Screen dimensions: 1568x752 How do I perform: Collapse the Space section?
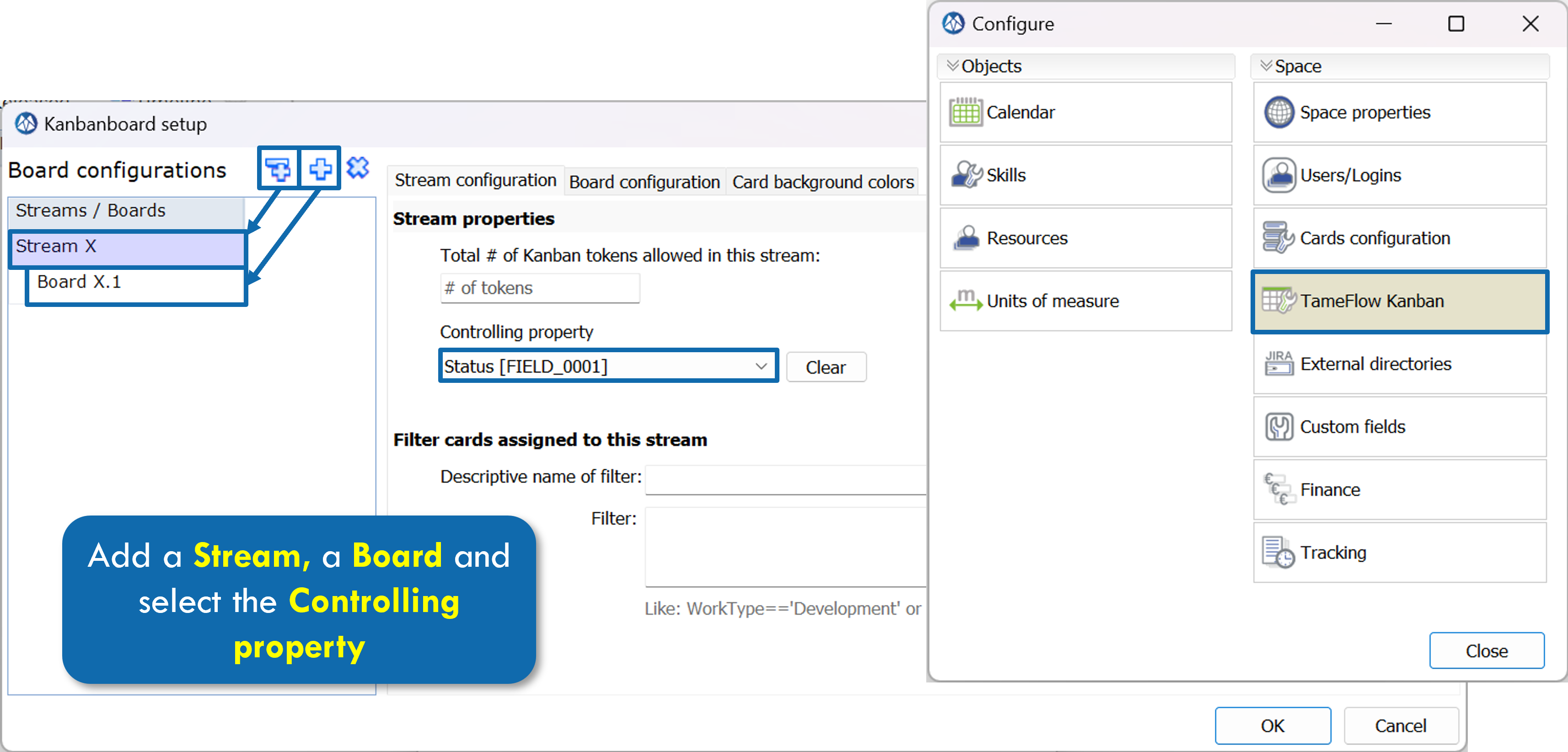tap(1266, 66)
